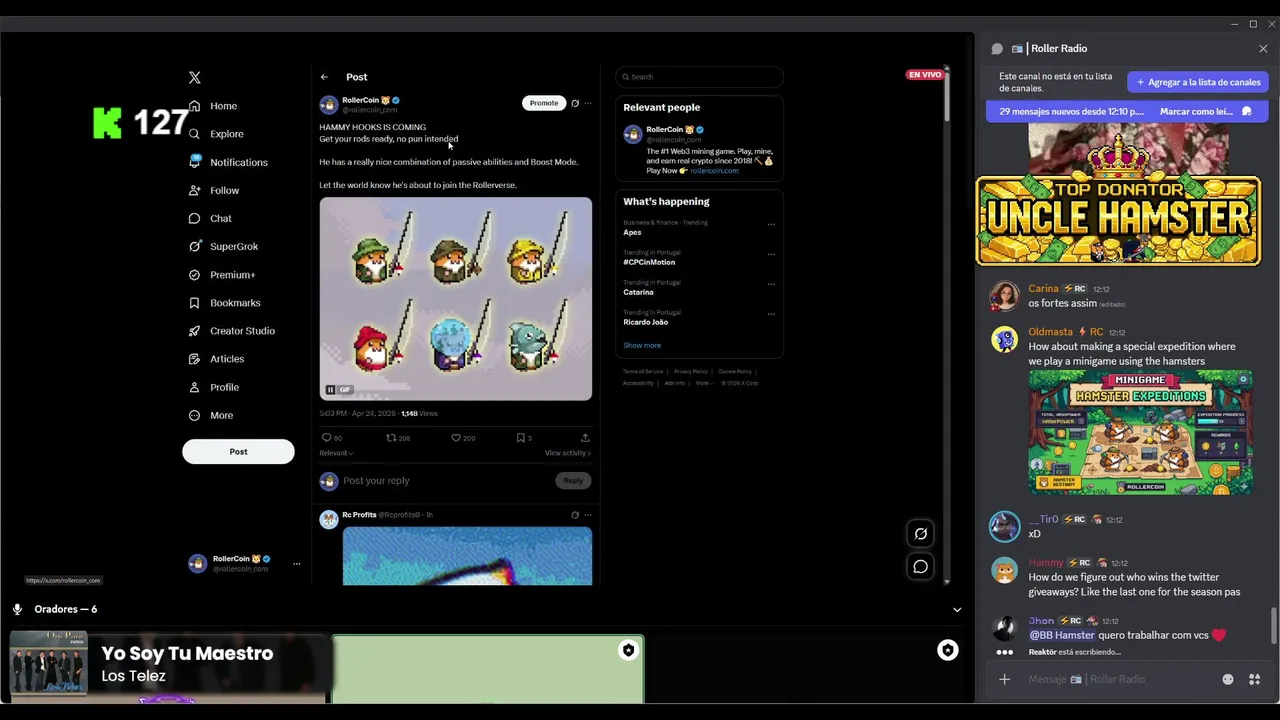Click the microphone icon beside Oradores

pos(17,609)
